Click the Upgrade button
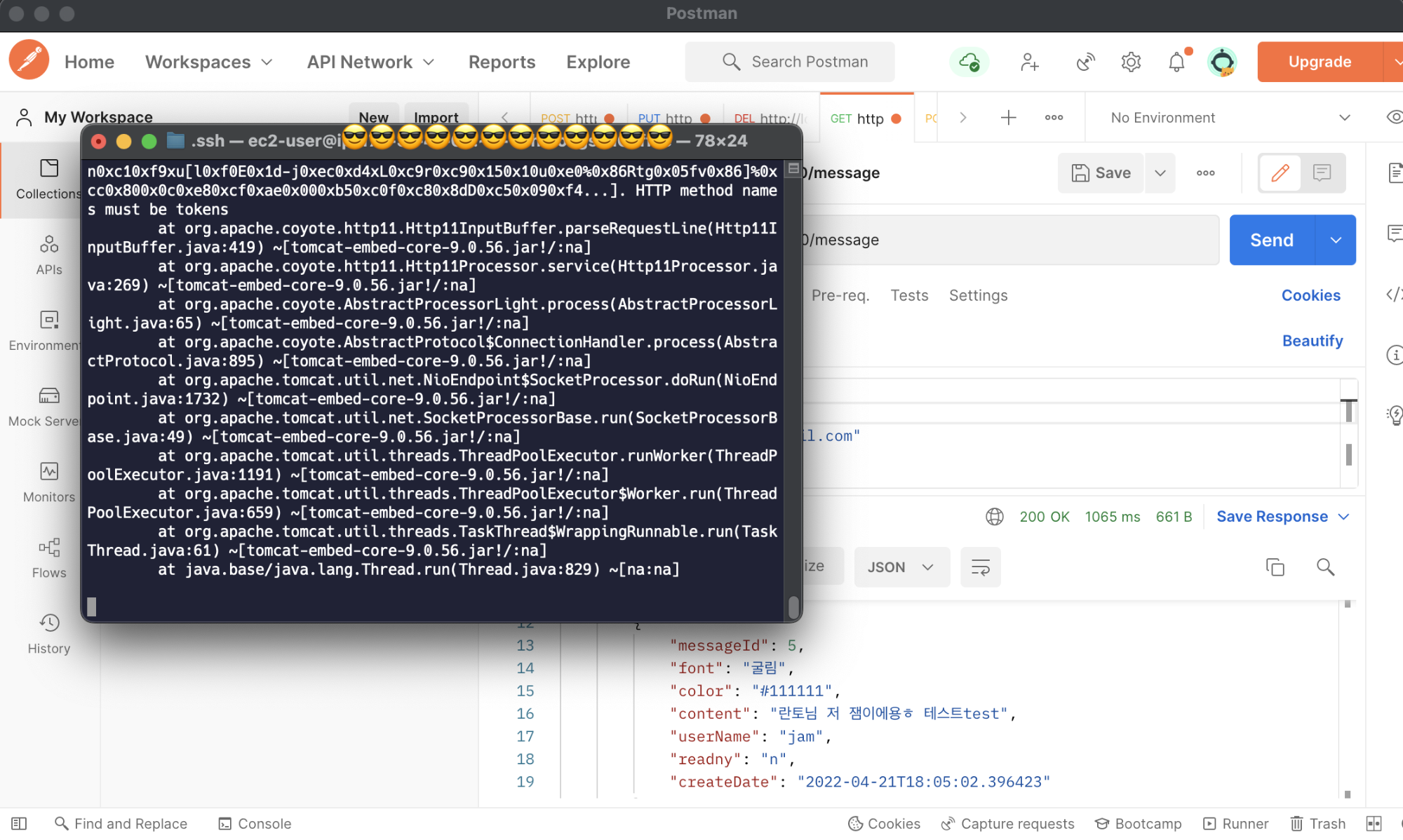 [1319, 62]
